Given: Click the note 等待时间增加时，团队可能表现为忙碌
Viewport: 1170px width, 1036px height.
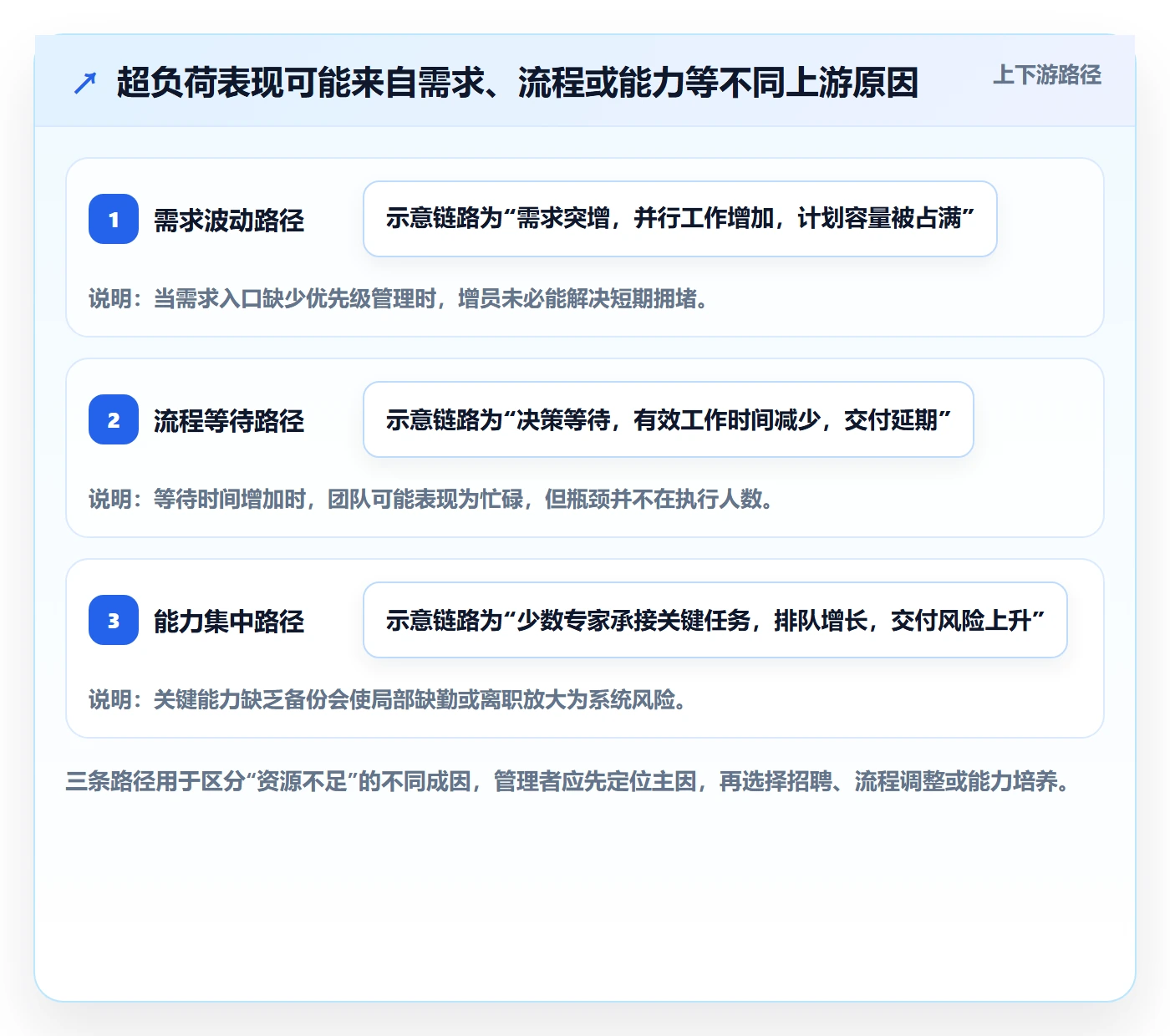Looking at the screenshot, I should click(431, 500).
